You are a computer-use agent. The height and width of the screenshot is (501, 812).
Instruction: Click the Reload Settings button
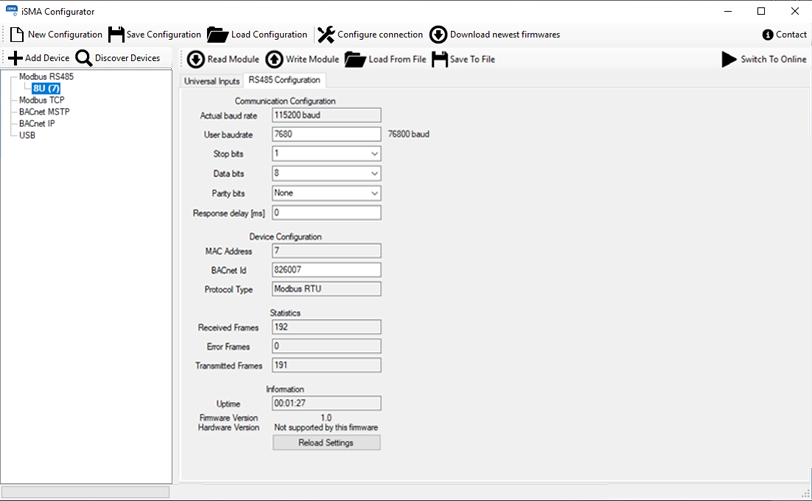click(326, 442)
